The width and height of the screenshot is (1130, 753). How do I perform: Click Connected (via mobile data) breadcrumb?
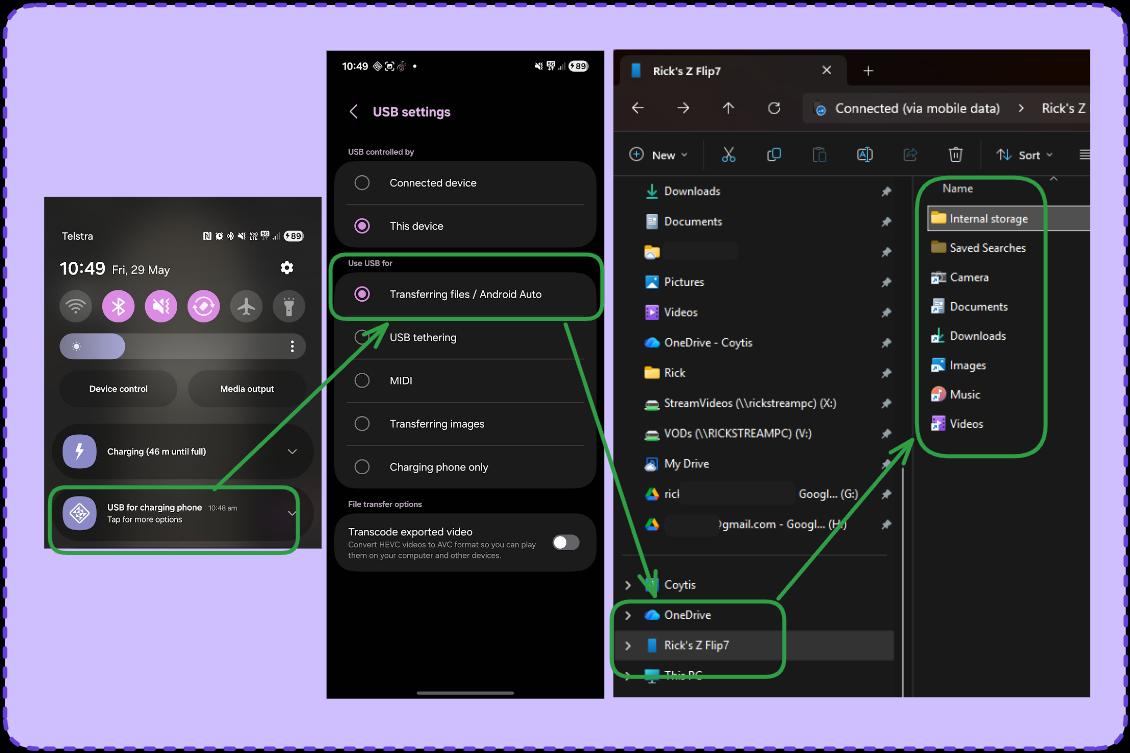point(917,108)
